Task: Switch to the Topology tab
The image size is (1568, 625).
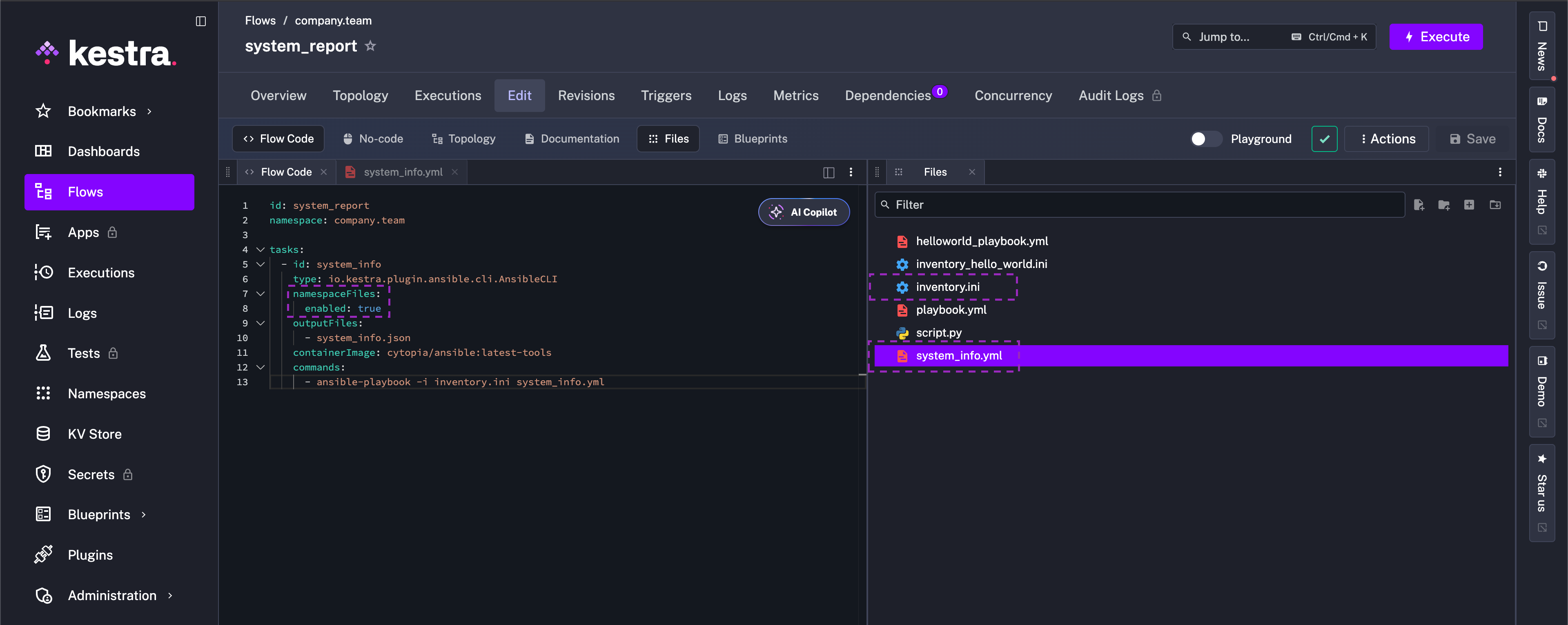Action: click(x=360, y=95)
